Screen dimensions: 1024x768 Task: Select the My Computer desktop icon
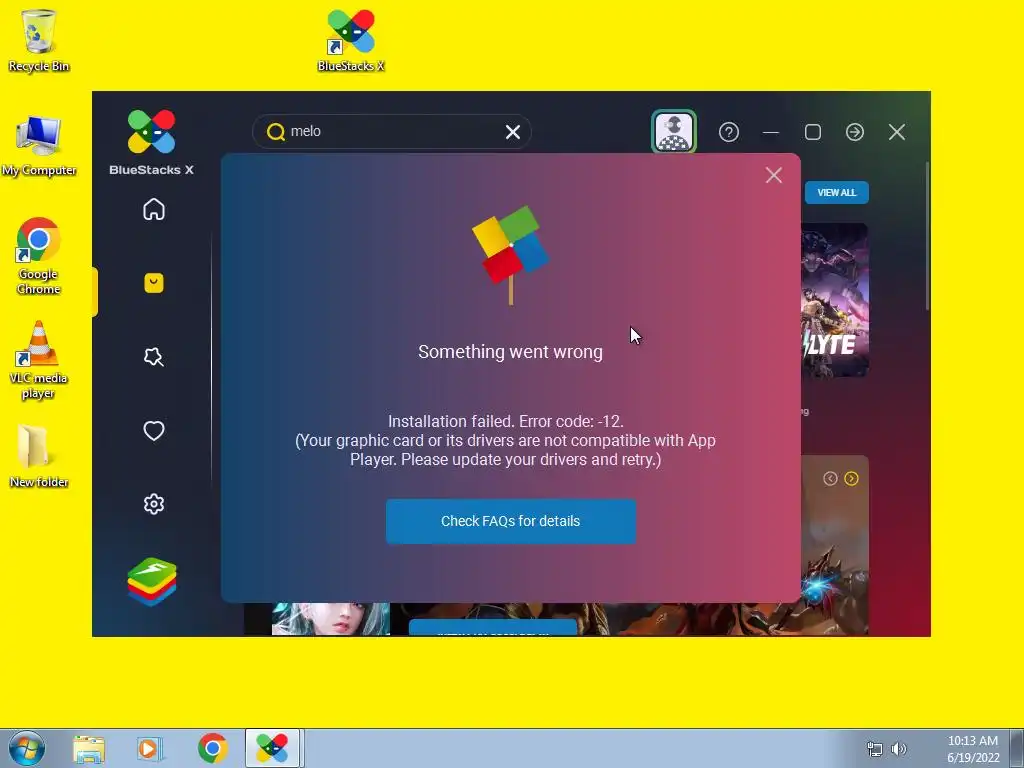[39, 146]
